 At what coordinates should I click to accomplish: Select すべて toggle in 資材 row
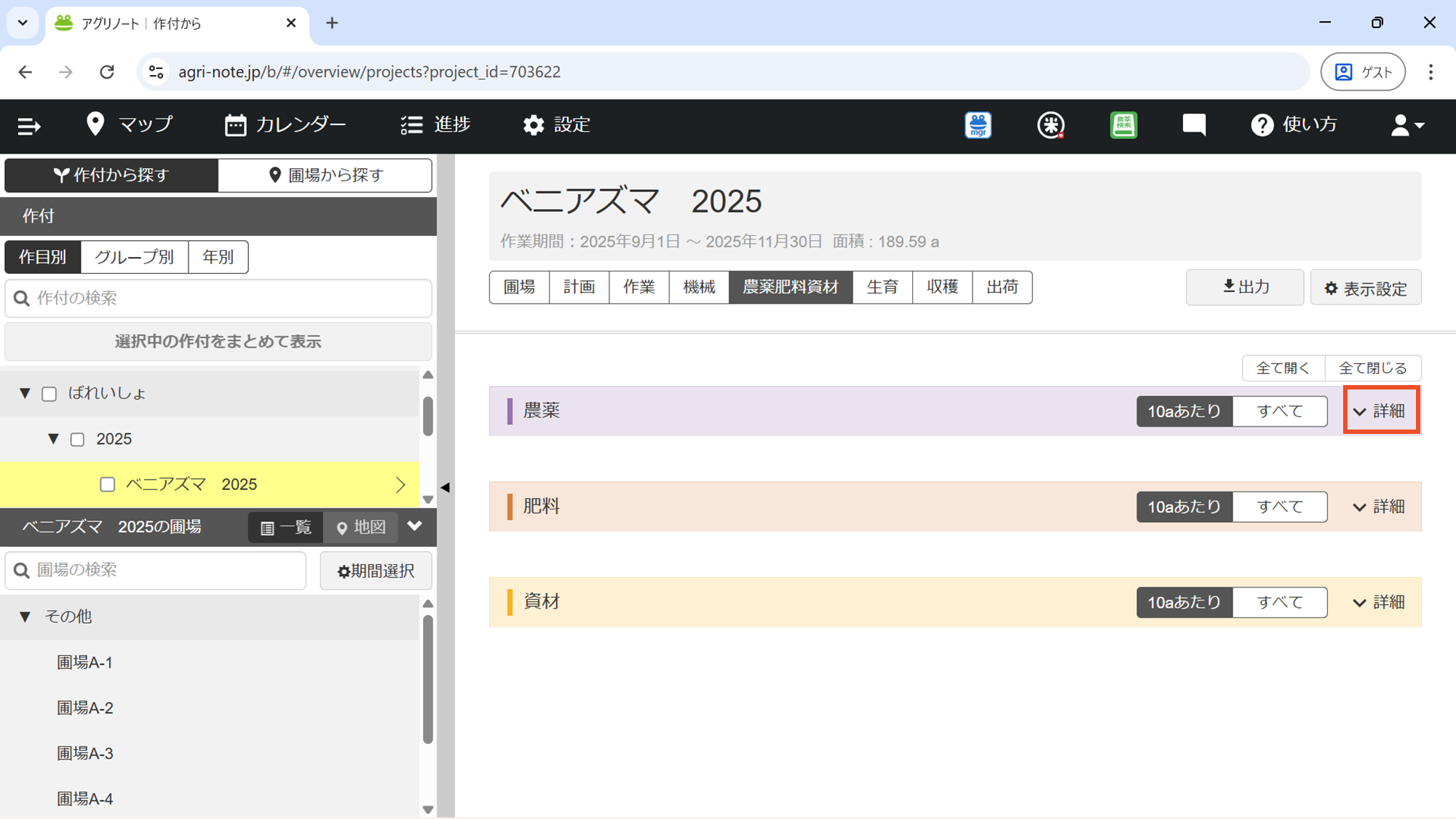(1280, 603)
